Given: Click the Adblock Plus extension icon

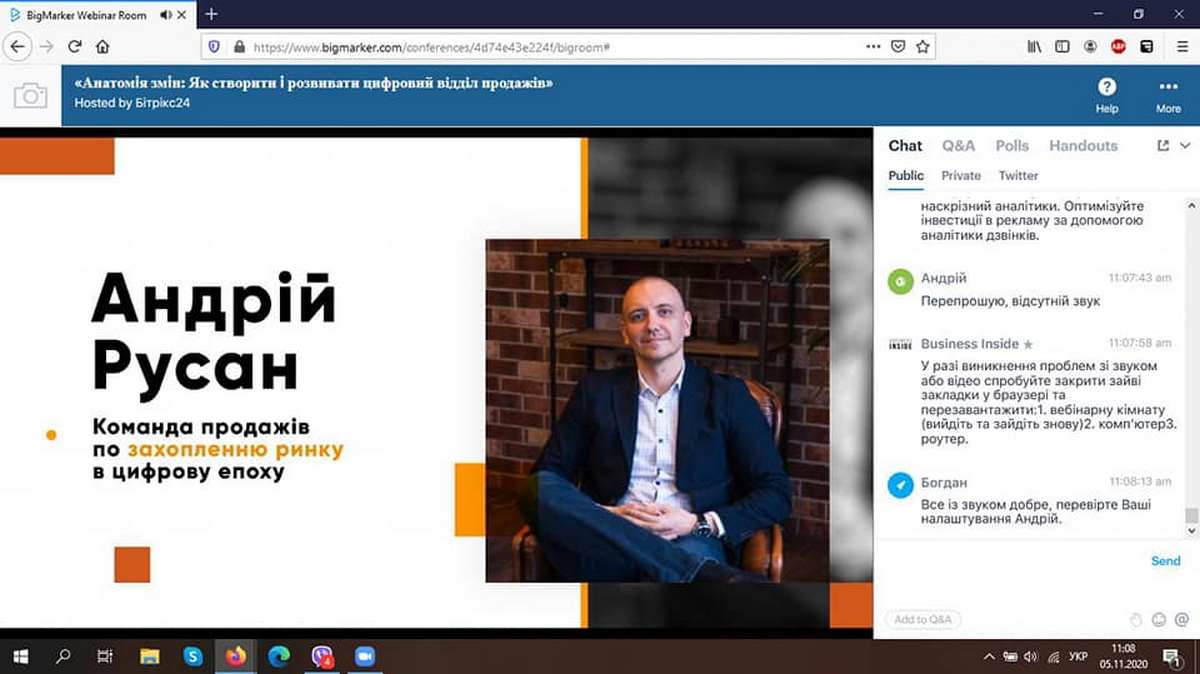Looking at the screenshot, I should point(1119,46).
